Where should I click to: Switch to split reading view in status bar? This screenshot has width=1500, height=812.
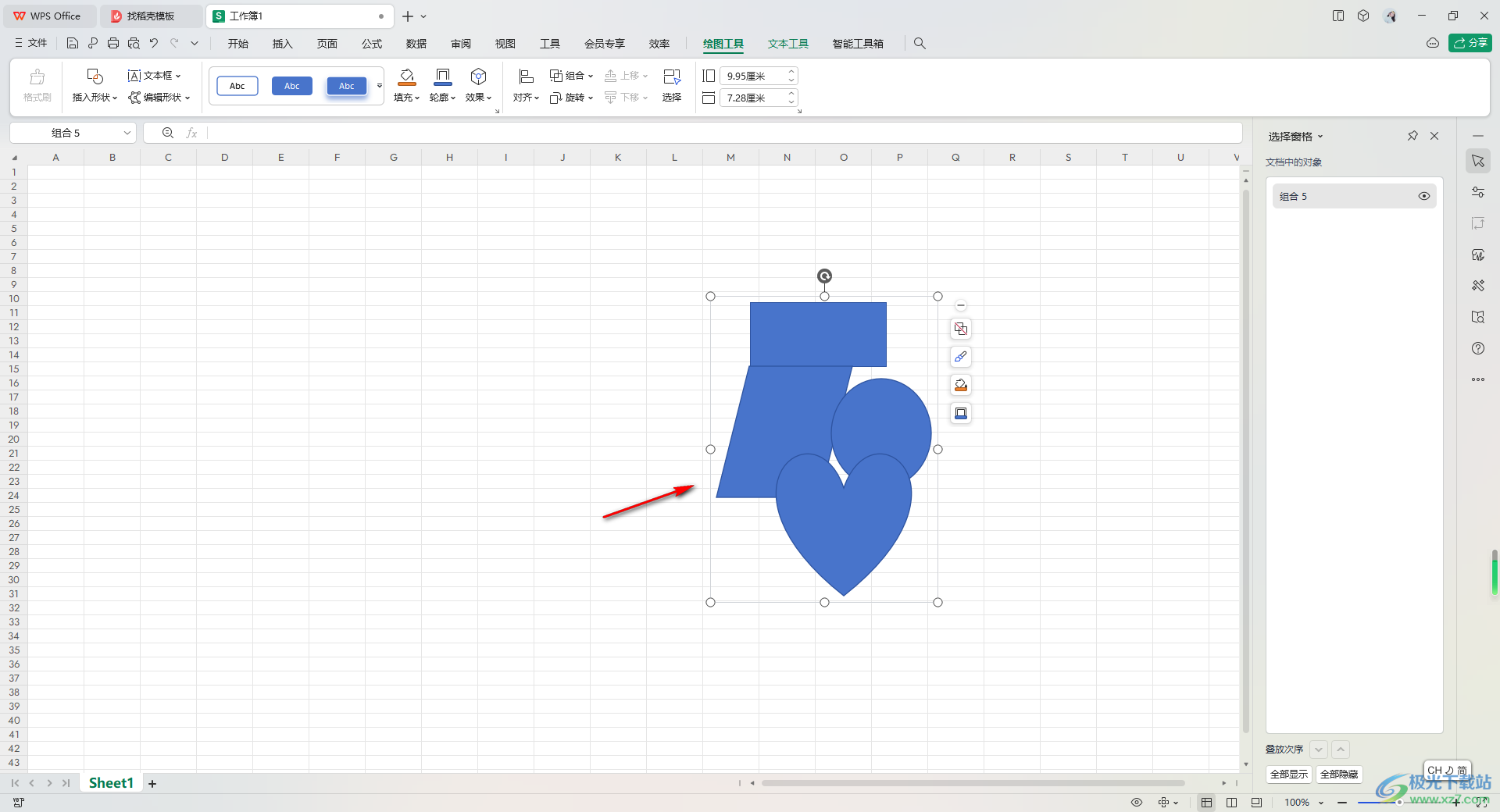pos(1232,803)
